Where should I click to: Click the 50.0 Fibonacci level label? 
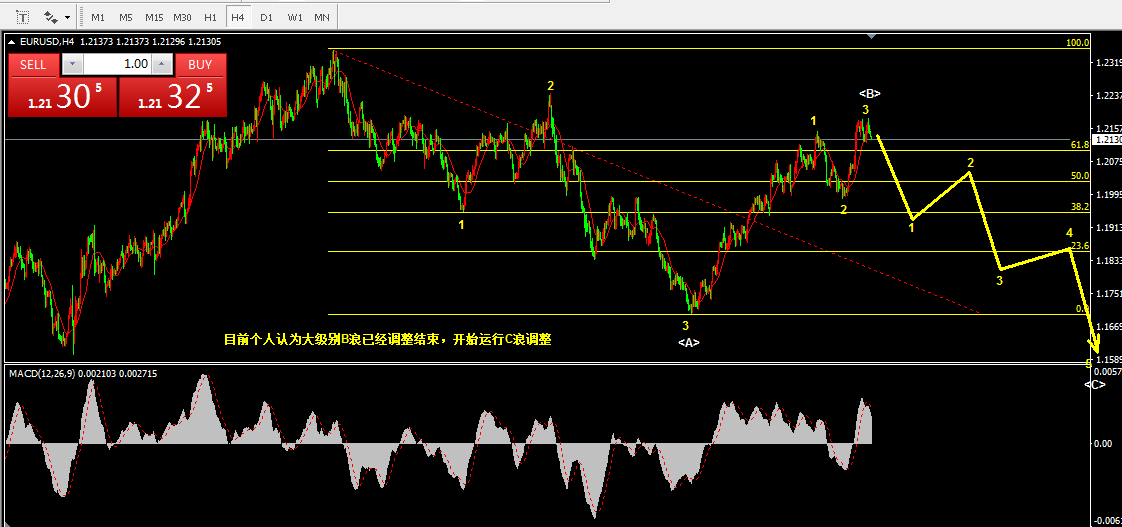click(1080, 175)
